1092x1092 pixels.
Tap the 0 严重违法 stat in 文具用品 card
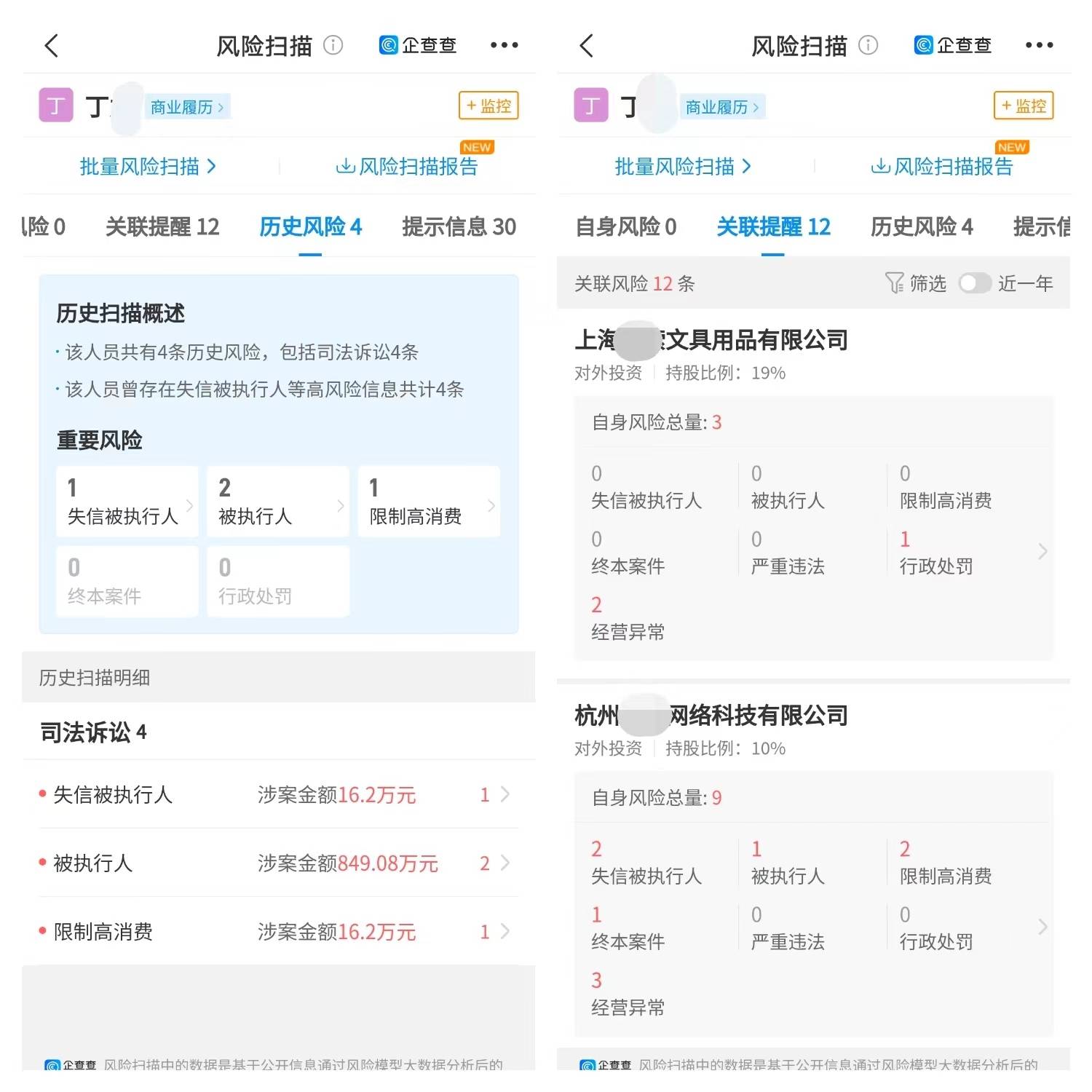[788, 553]
